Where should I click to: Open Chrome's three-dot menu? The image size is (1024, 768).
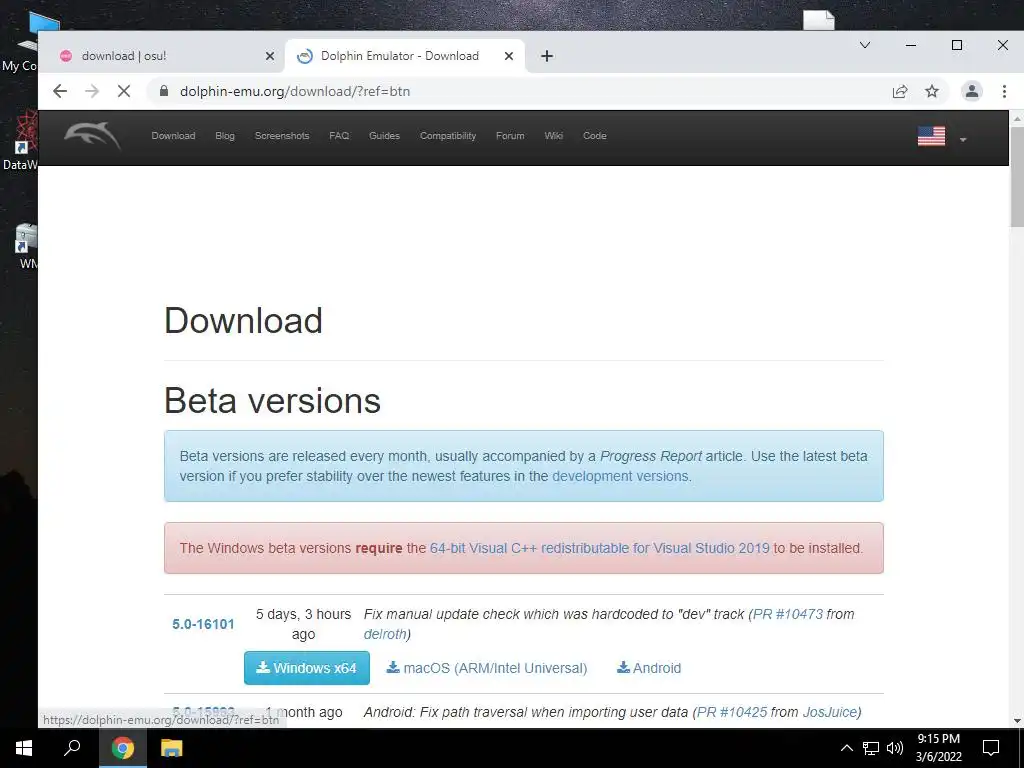[x=1004, y=91]
